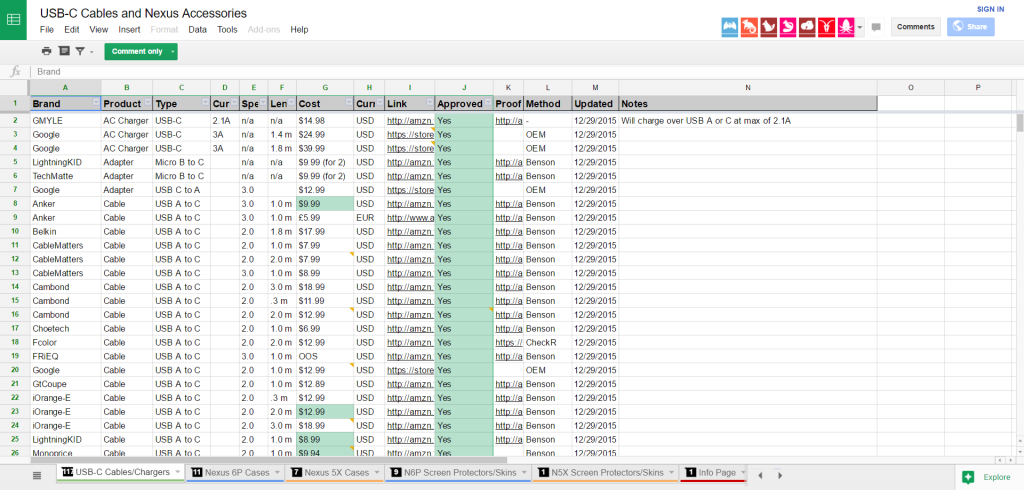1024x490 pixels.
Task: Open the File menu
Action: coord(47,29)
